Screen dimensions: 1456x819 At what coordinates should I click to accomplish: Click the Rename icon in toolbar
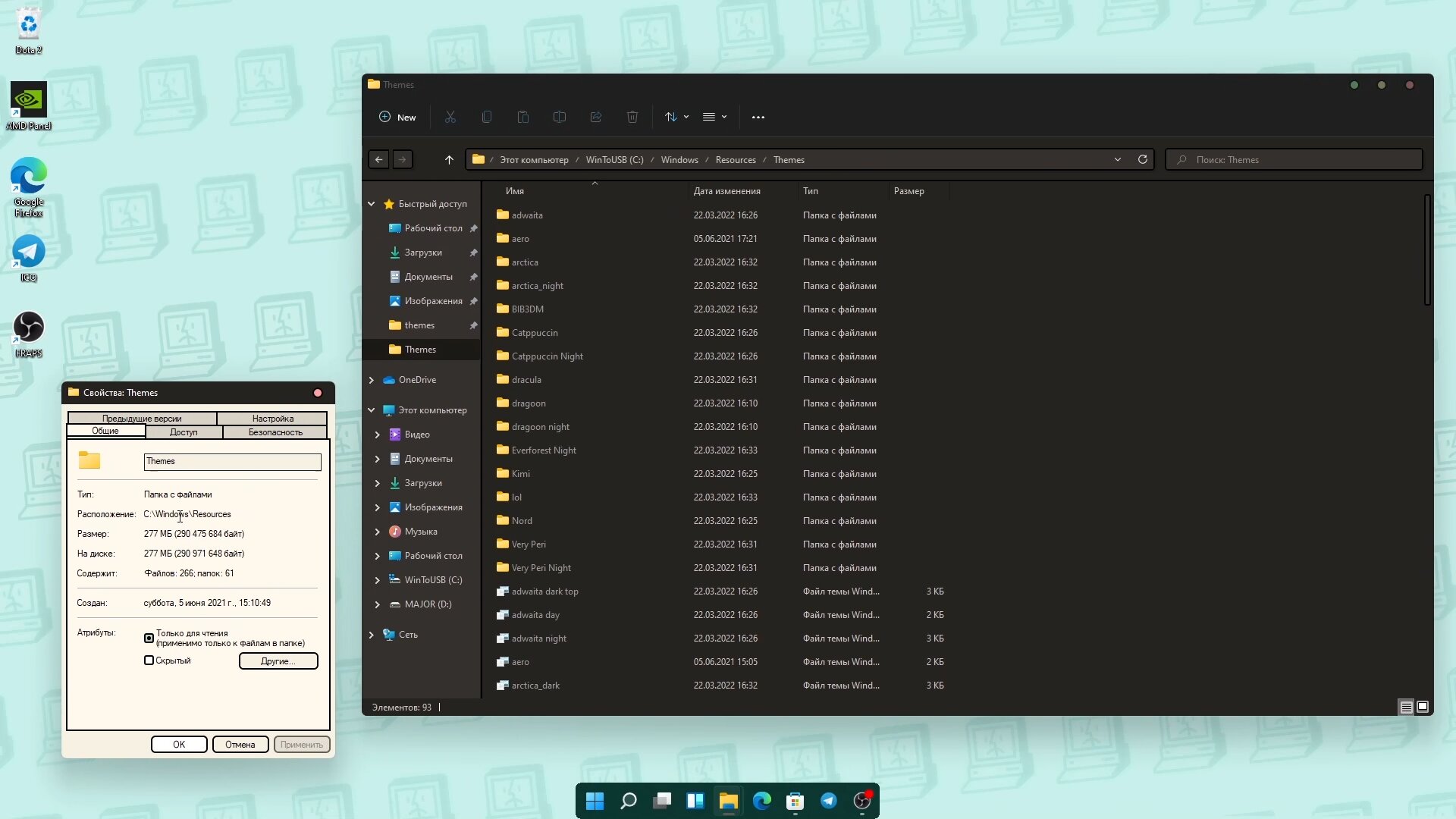(560, 117)
